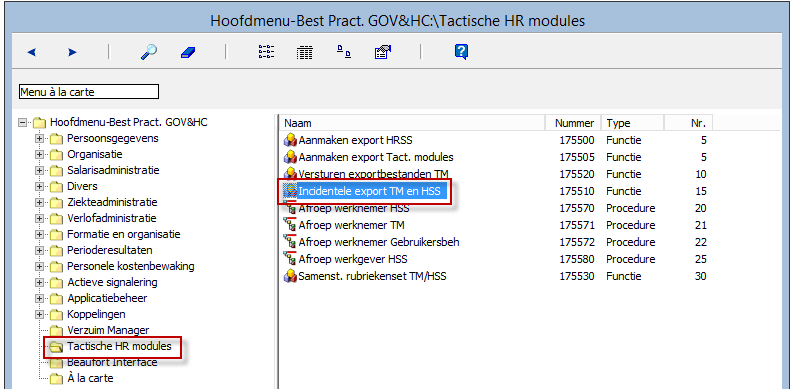The width and height of the screenshot is (796, 389).
Task: Select Afroep werkgever HSS row name
Action: click(353, 259)
